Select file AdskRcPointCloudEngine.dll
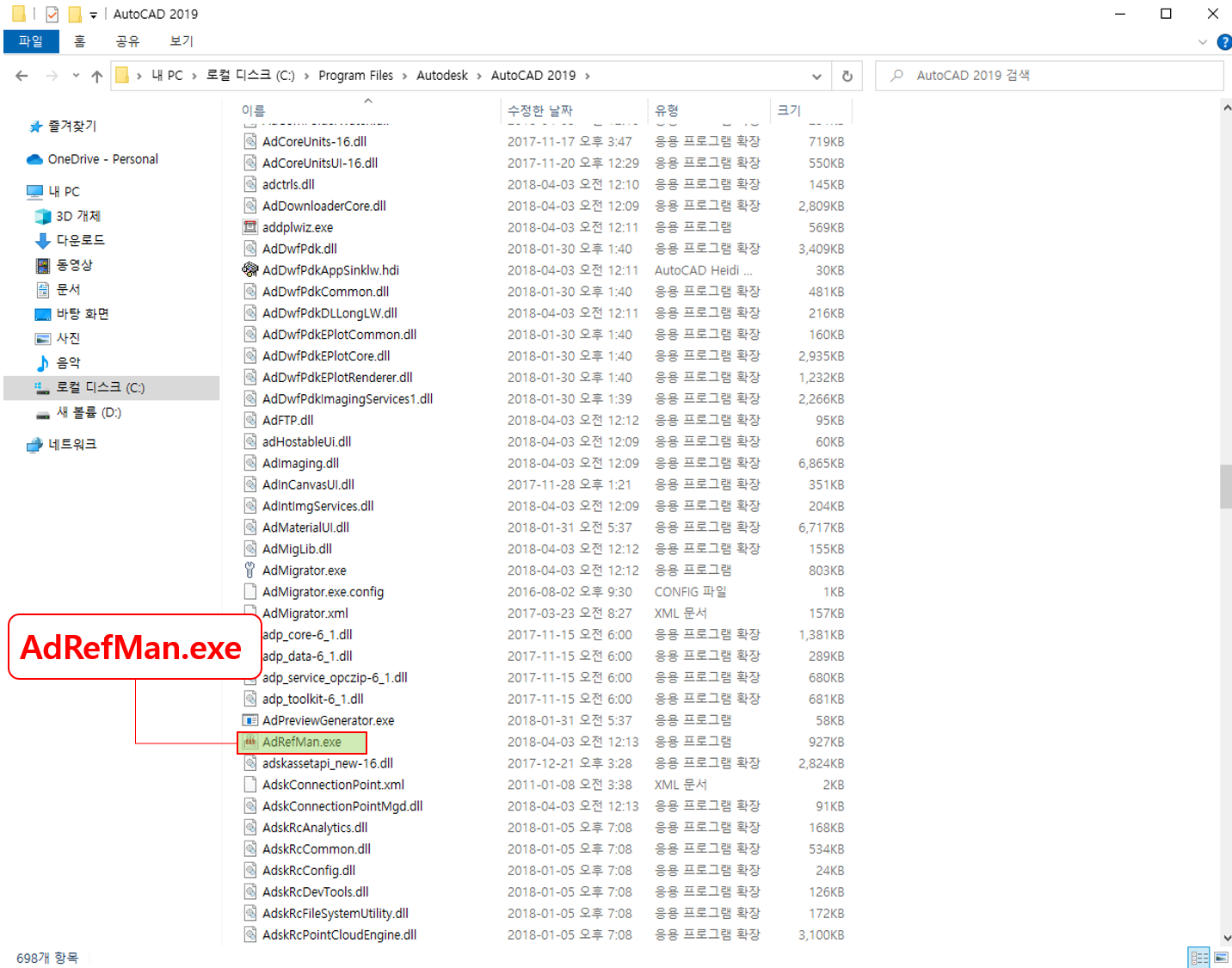Screen dimensions: 1232x968 click(339, 935)
